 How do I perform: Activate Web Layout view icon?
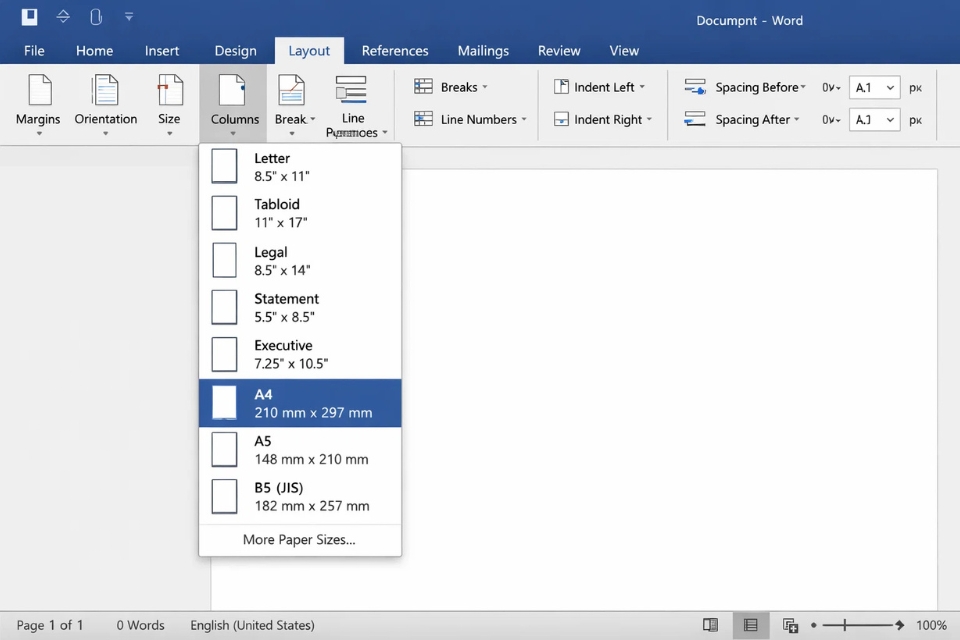[x=789, y=625]
